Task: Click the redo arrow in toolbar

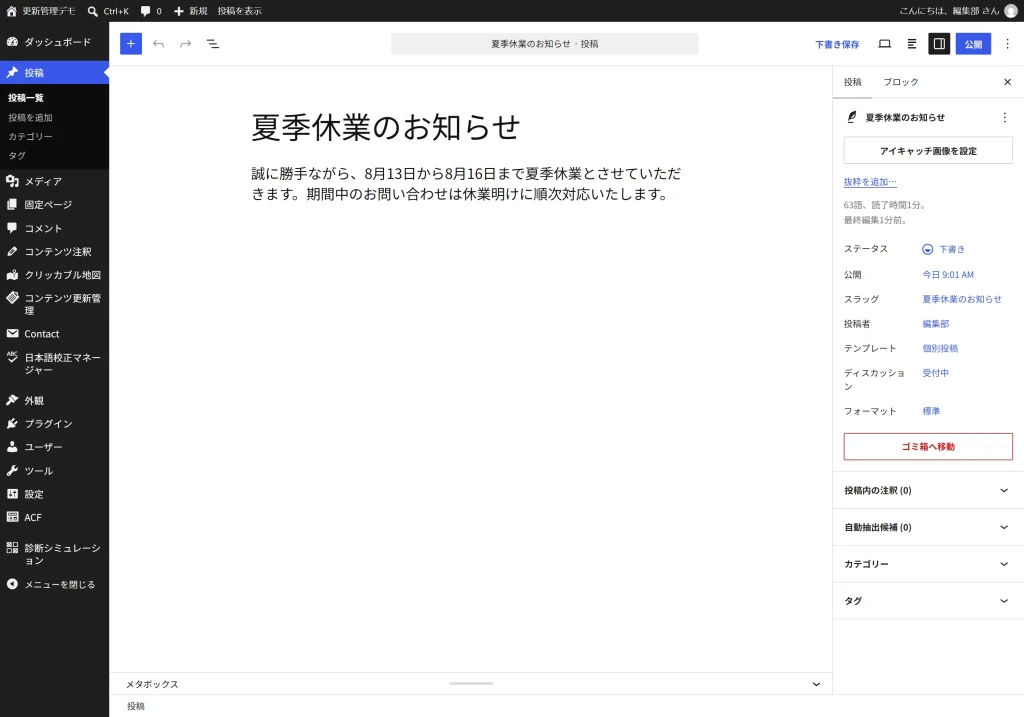Action: pos(185,44)
